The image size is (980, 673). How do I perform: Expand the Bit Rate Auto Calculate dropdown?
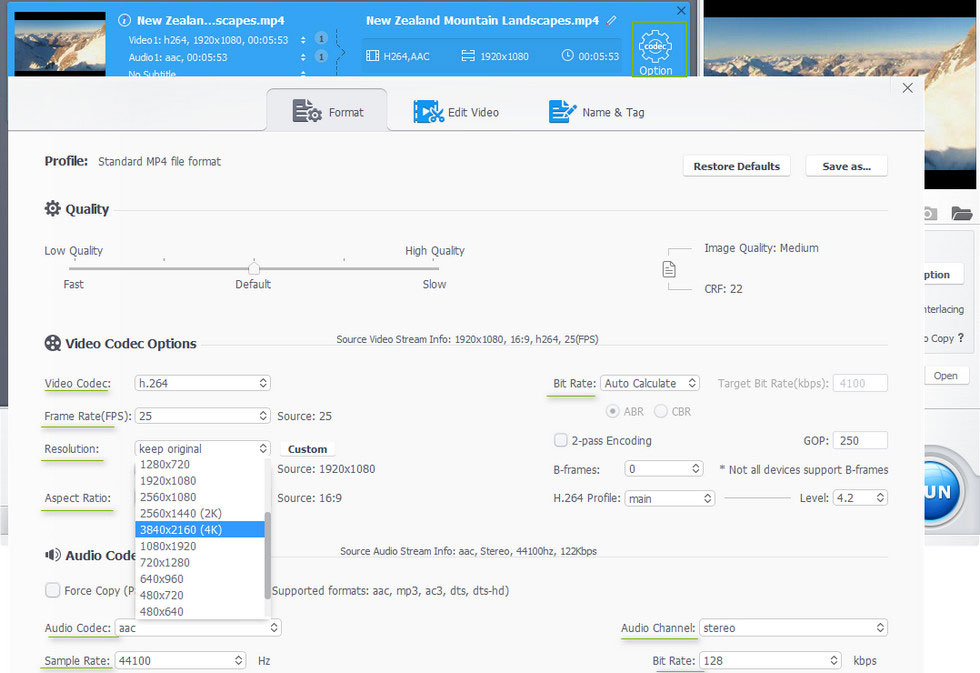click(650, 383)
